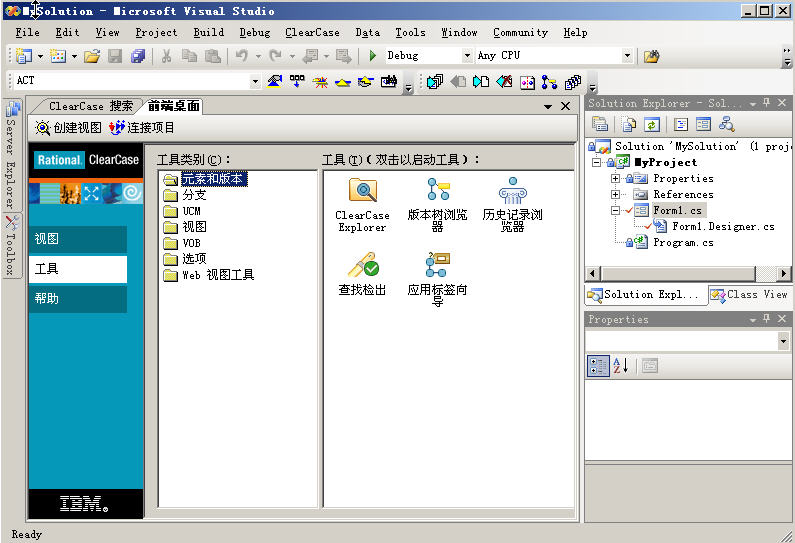Switch to the ClearCase 搜索 tab
Image resolution: width=795 pixels, height=543 pixels.
coord(90,106)
